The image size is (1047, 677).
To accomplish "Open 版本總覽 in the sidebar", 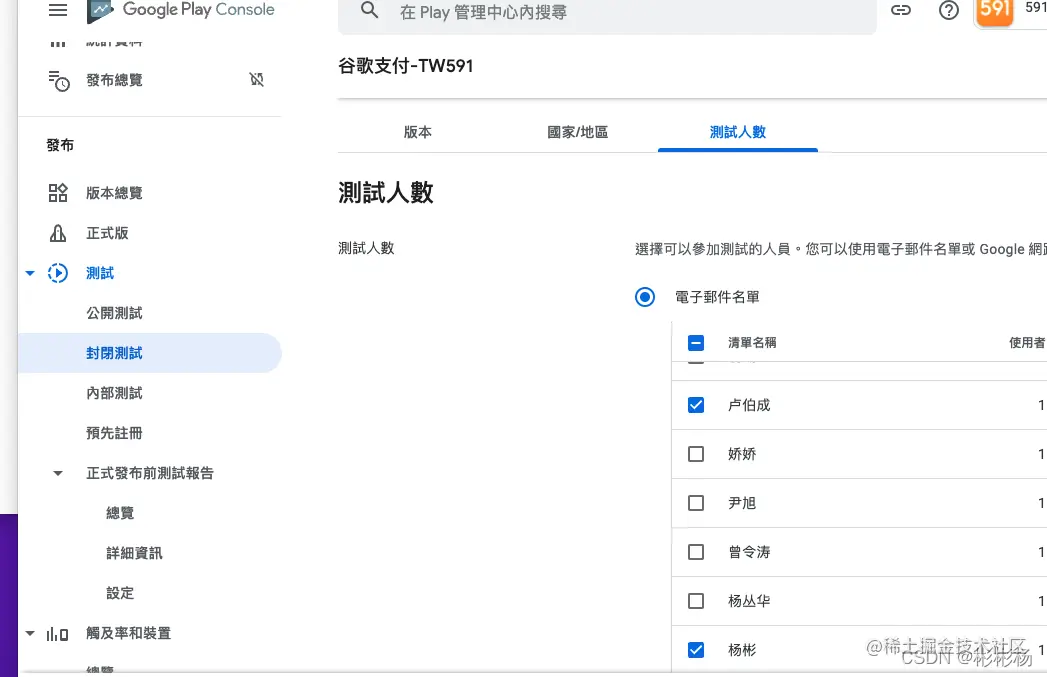I will [114, 193].
